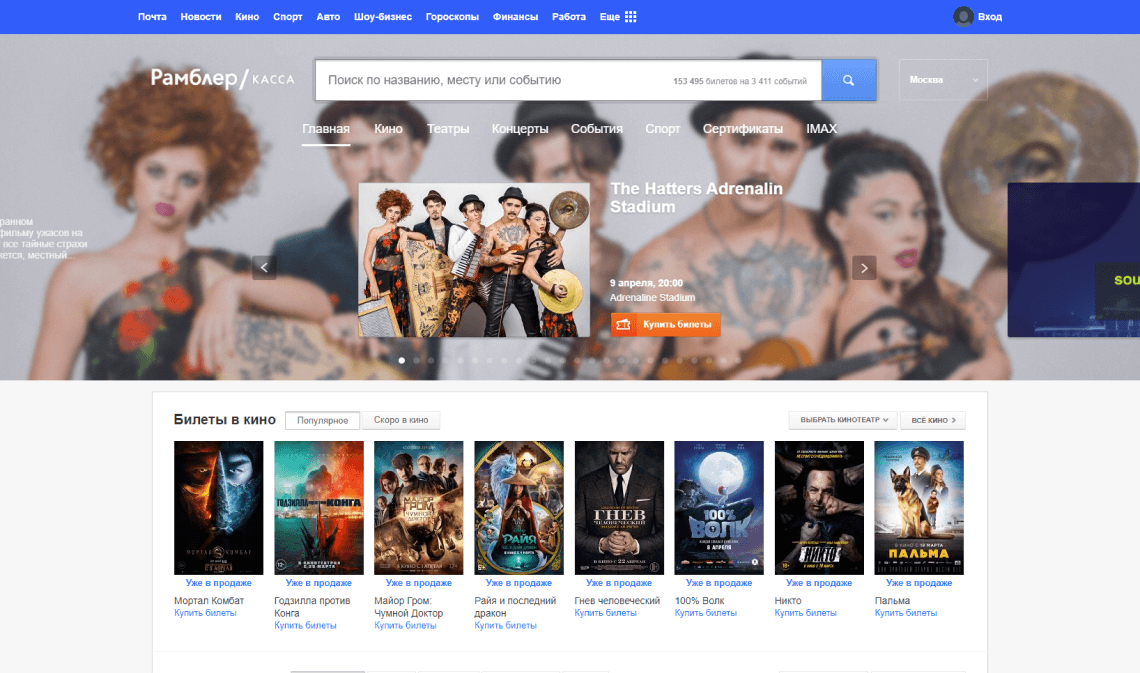The image size is (1140, 673).
Task: Click the search input field
Action: [x=568, y=80]
